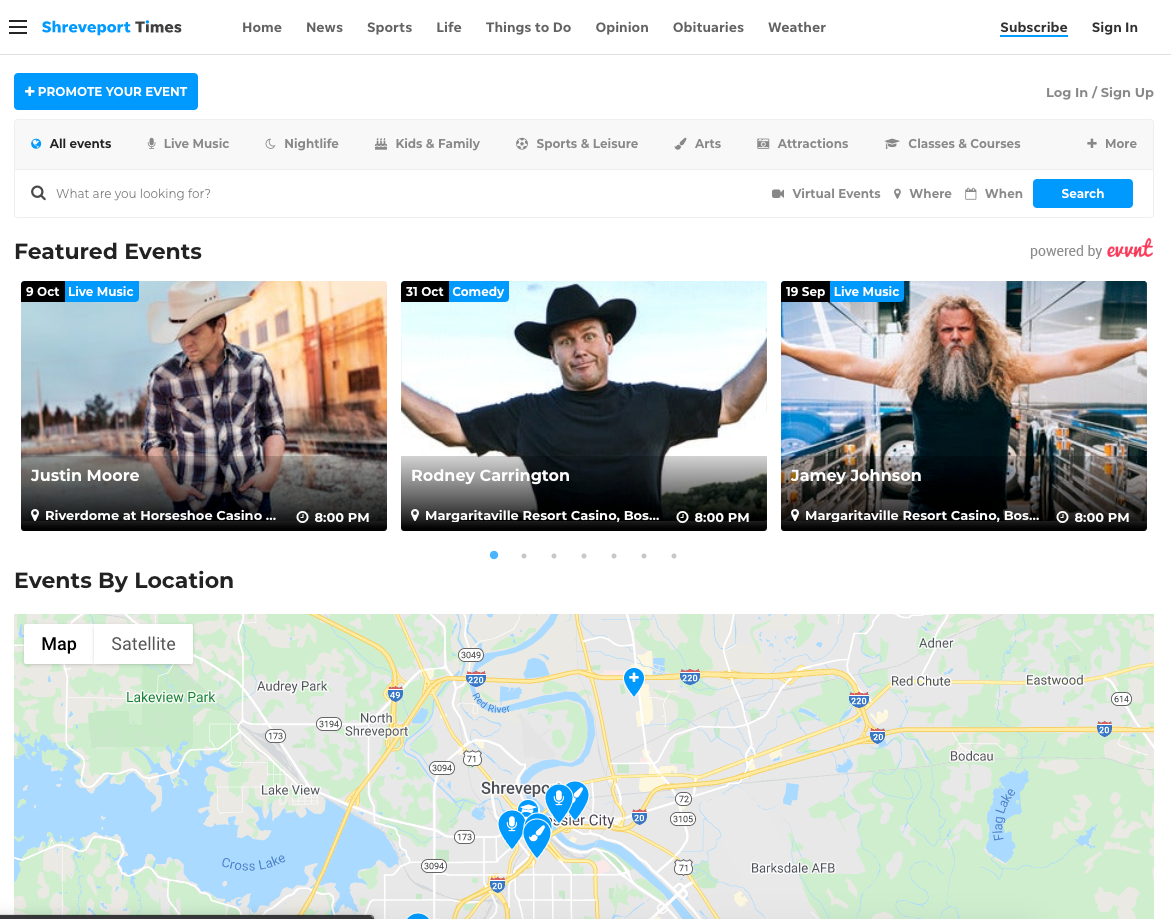Open the Justin Moore event card
The image size is (1171, 919).
(204, 406)
